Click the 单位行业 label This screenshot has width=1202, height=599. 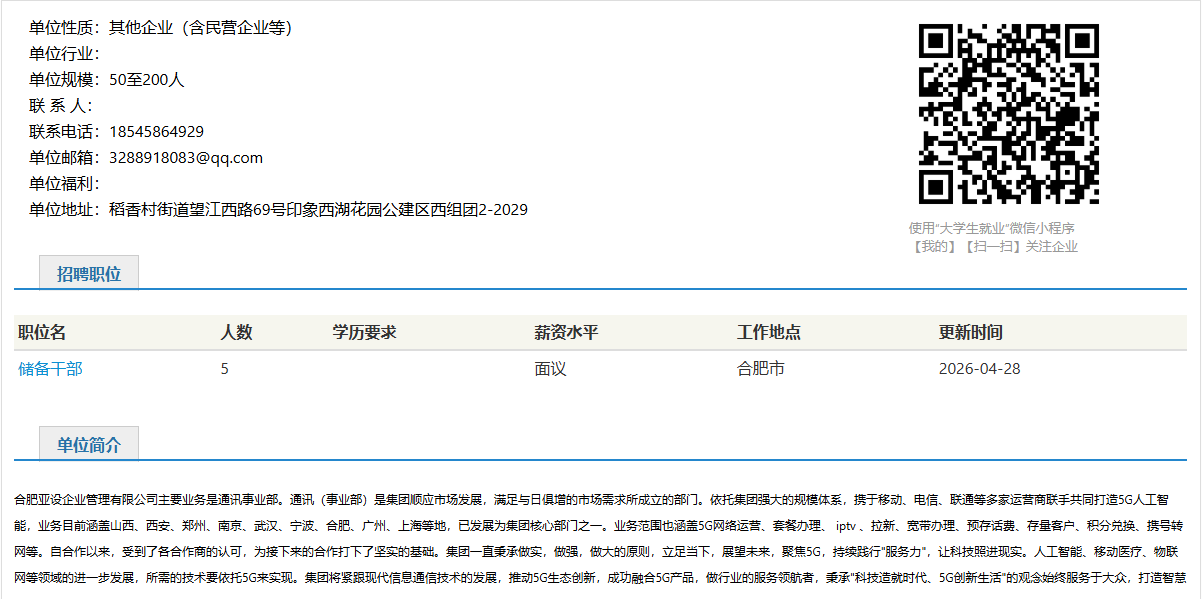click(x=65, y=53)
